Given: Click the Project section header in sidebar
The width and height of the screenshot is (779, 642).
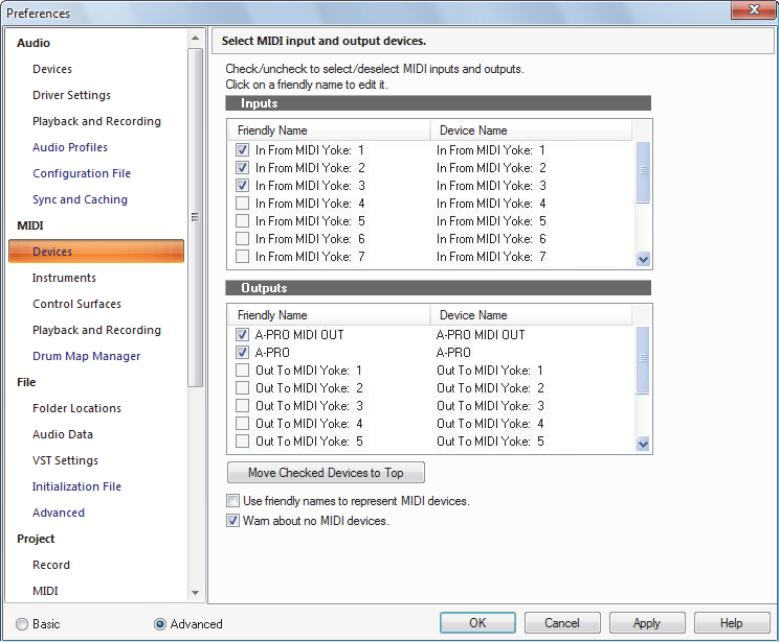Looking at the screenshot, I should coord(36,539).
